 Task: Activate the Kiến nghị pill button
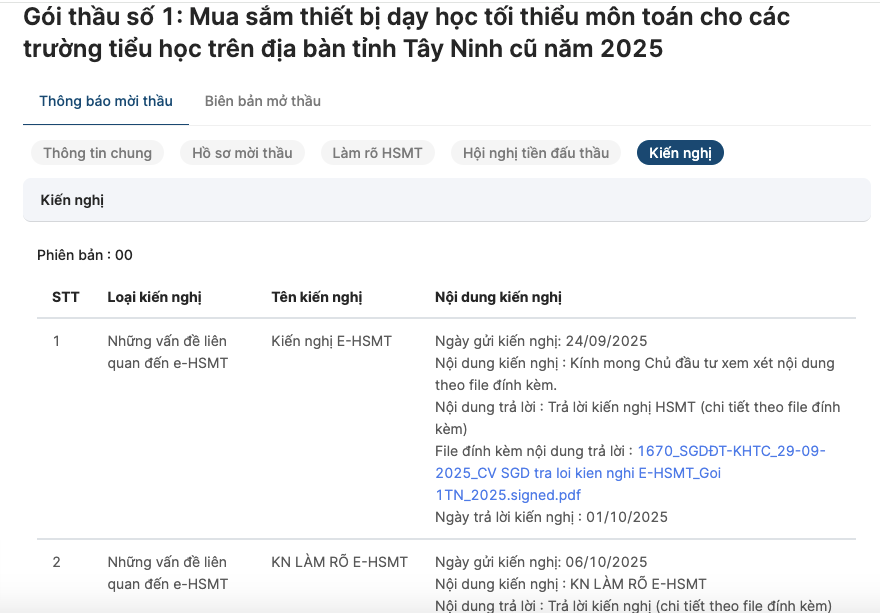(680, 152)
